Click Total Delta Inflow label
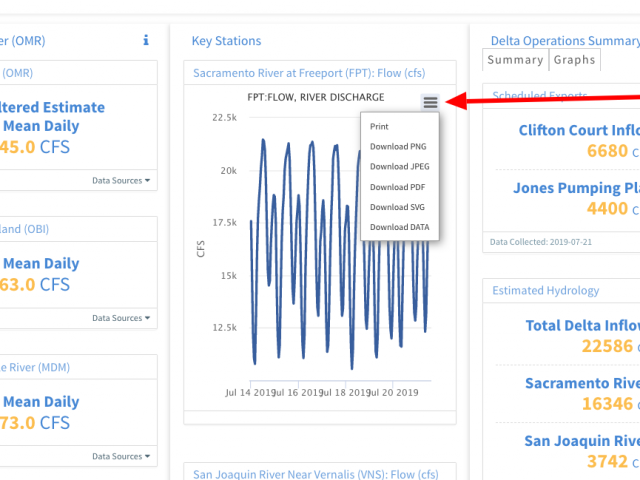Viewport: 640px width, 480px height. pos(582,325)
